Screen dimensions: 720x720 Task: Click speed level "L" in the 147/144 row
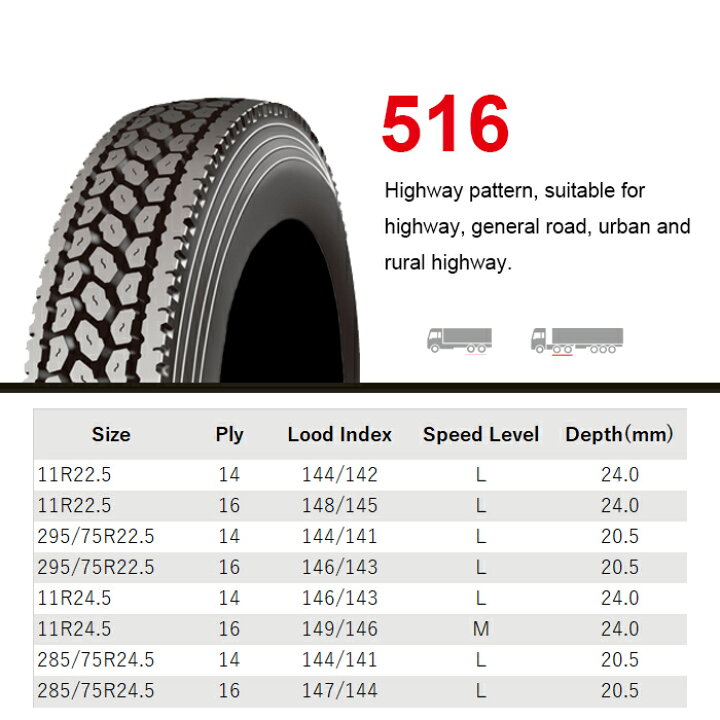(x=481, y=690)
